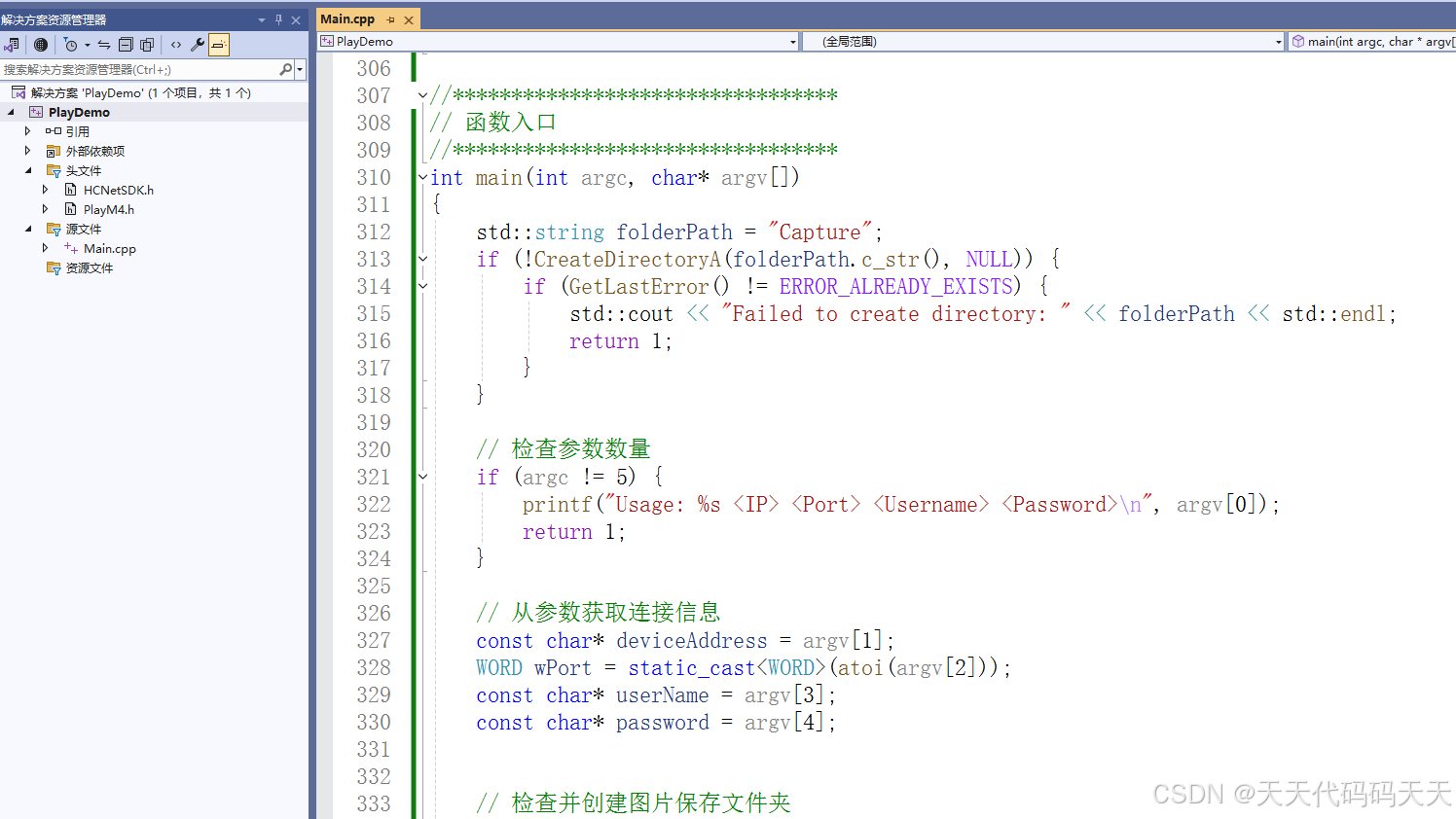Click CreateDirectoryA on line 313
The image size is (1456, 819).
click(627, 259)
